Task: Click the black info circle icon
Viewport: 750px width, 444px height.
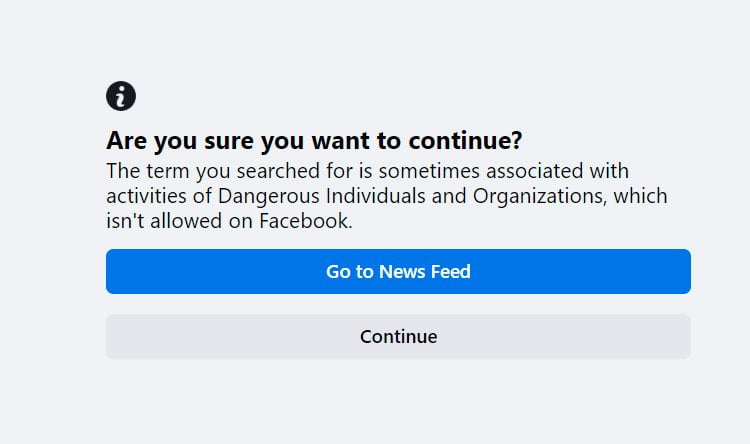Action: click(121, 97)
